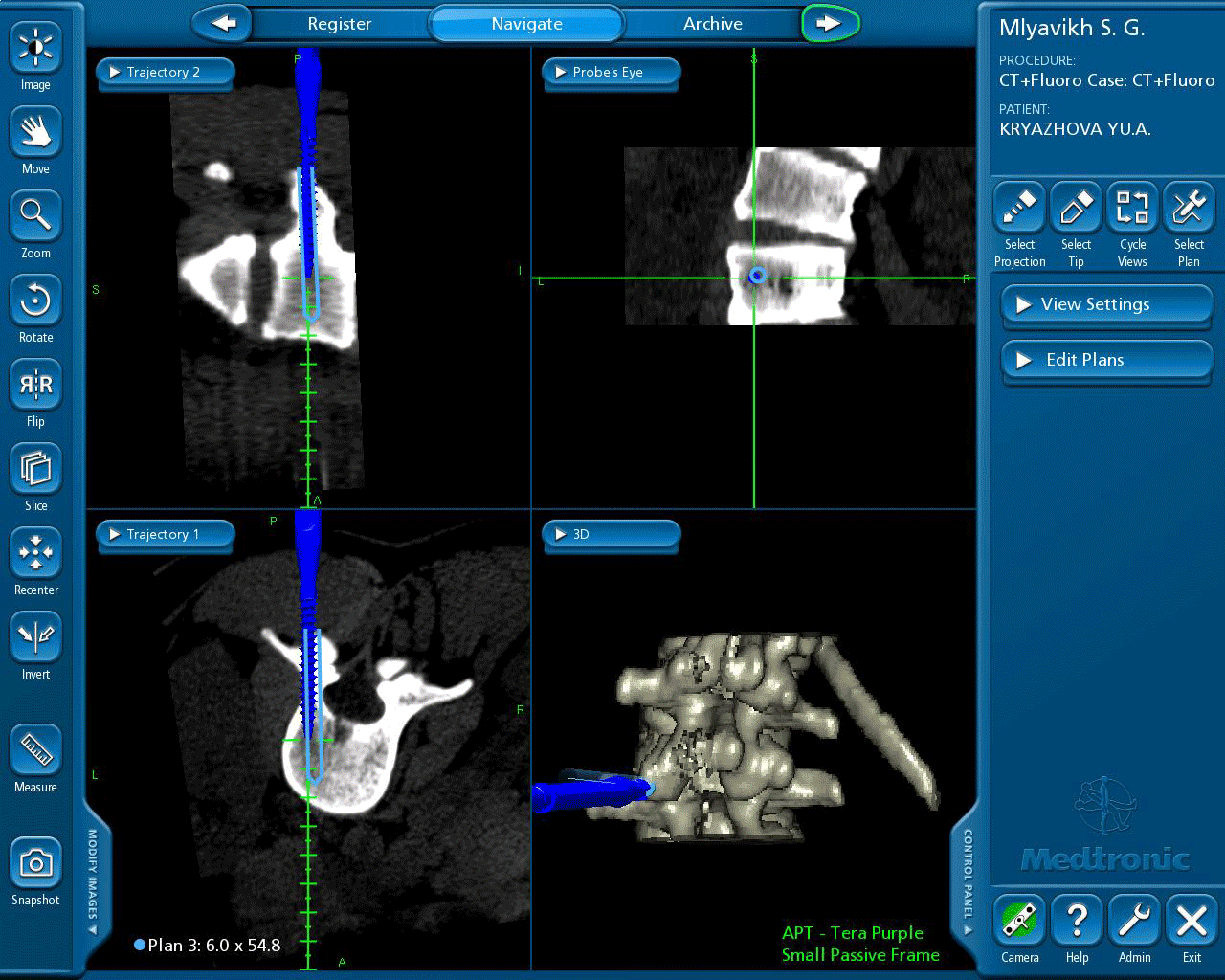This screenshot has width=1225, height=980.
Task: Click patient name KRYAZHOVA YU.A.
Action: (1075, 129)
